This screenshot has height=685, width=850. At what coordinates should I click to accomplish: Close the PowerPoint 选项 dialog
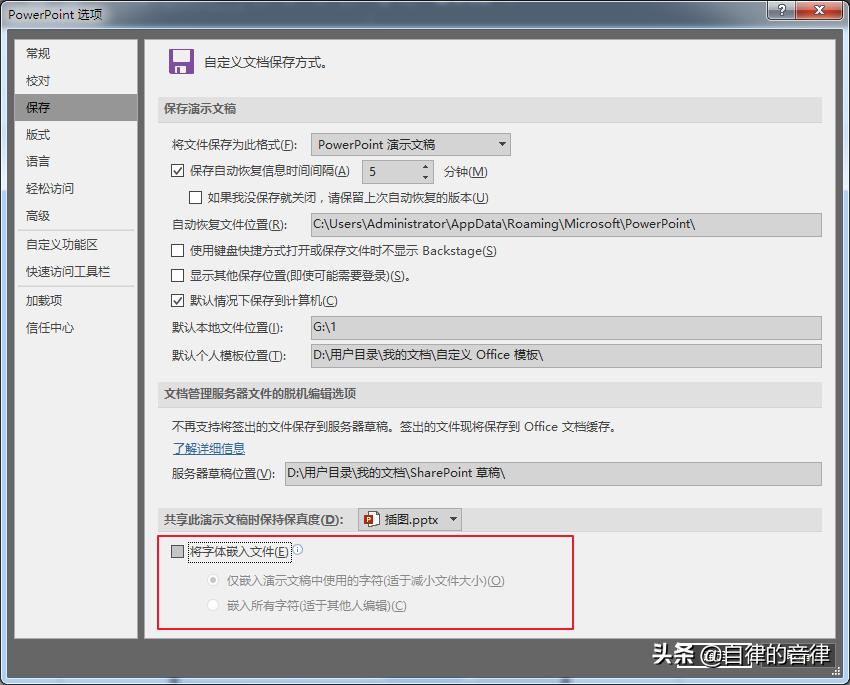click(x=820, y=9)
